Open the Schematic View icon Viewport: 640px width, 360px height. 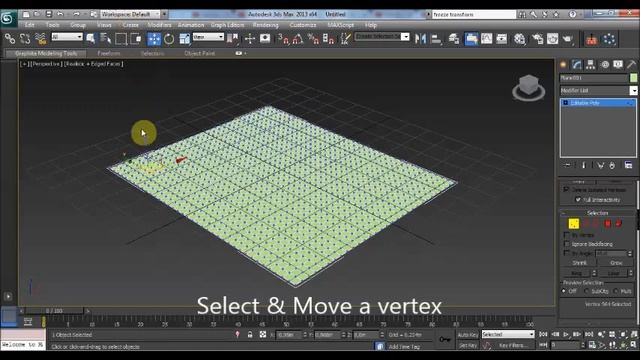pos(502,39)
